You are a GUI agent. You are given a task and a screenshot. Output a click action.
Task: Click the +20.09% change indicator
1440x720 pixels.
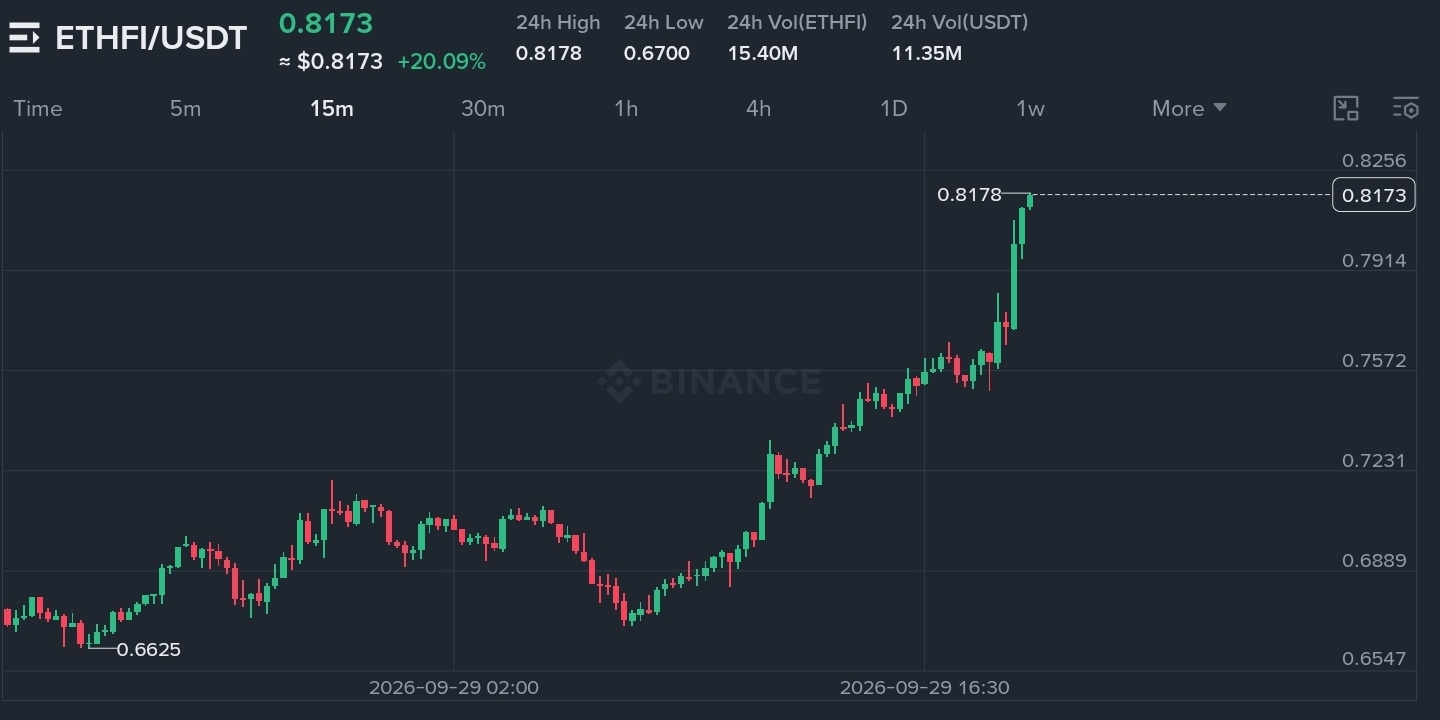click(441, 62)
